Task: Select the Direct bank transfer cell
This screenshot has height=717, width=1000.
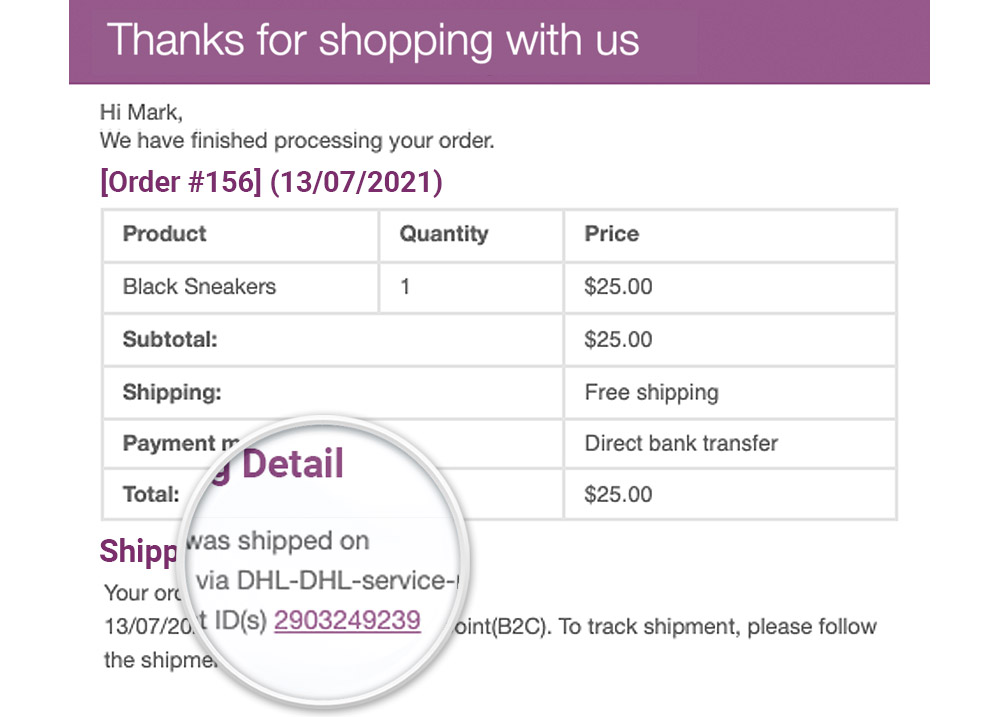Action: tap(730, 443)
